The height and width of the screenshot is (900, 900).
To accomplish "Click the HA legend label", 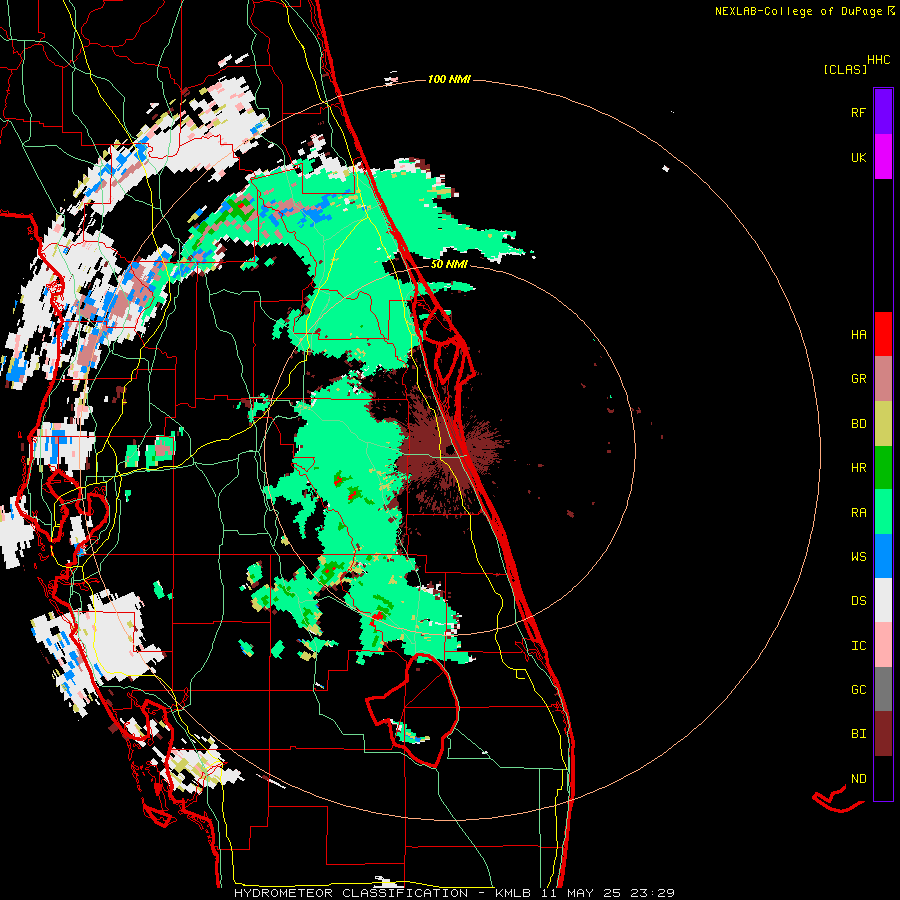I will pos(858,334).
